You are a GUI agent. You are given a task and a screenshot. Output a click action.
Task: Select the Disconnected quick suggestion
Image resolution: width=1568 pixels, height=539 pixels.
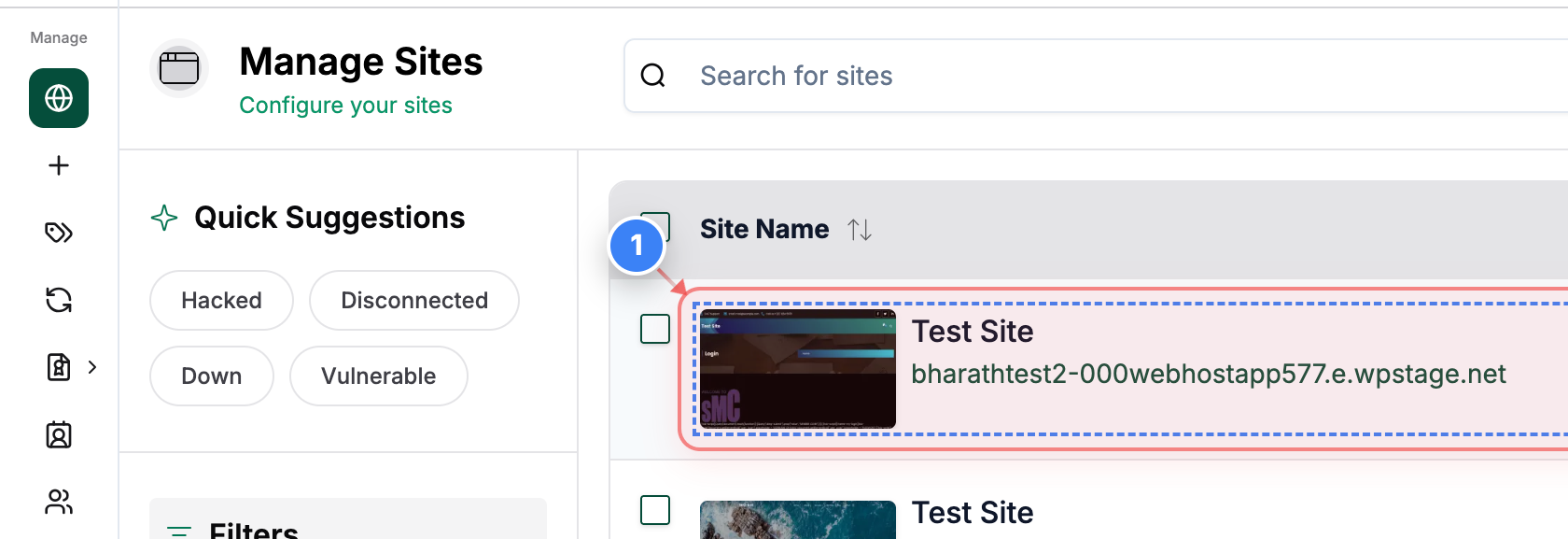click(413, 300)
